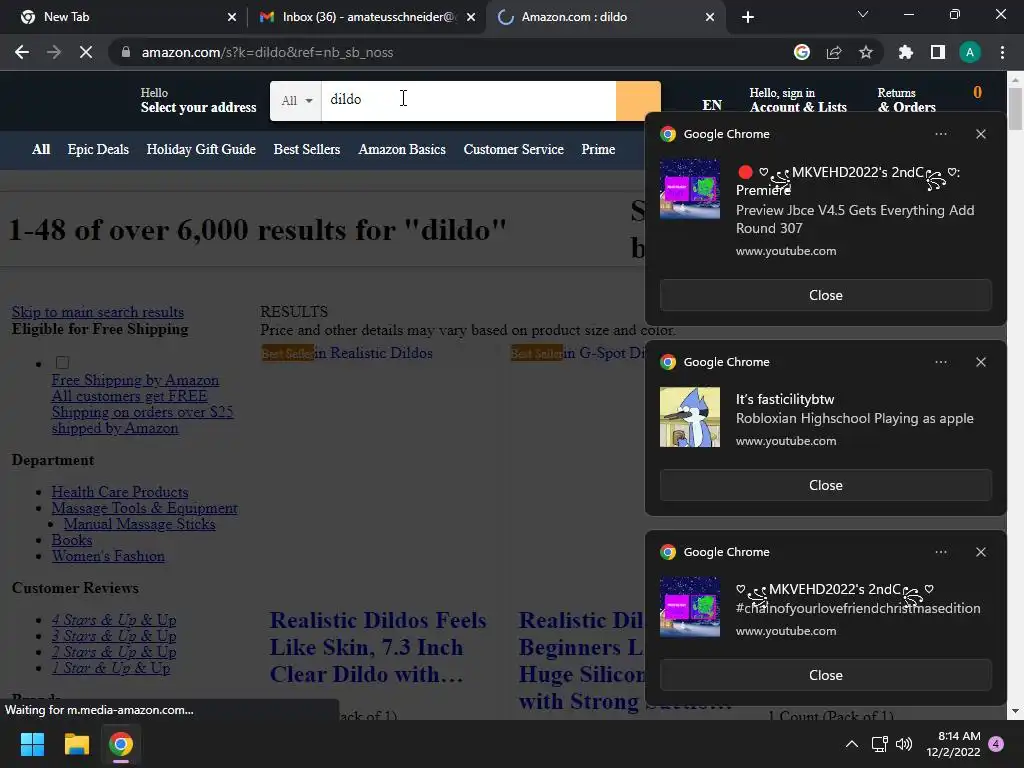Screen dimensions: 1024x768
Task: Filter by 4 Stars & Up
Action: click(114, 620)
